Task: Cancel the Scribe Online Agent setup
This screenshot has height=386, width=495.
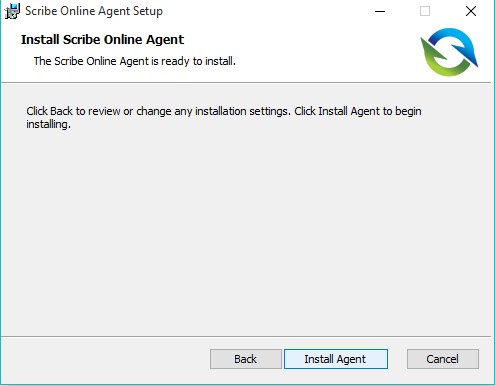Action: click(443, 359)
